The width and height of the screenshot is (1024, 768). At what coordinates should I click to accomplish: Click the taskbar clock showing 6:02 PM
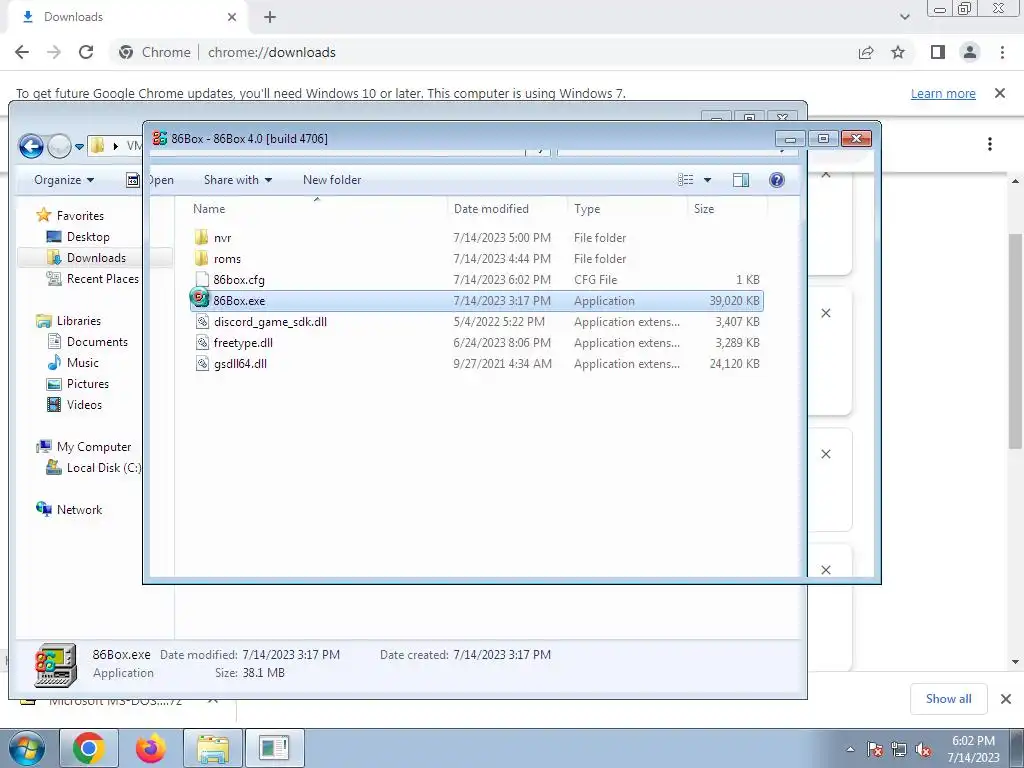973,749
